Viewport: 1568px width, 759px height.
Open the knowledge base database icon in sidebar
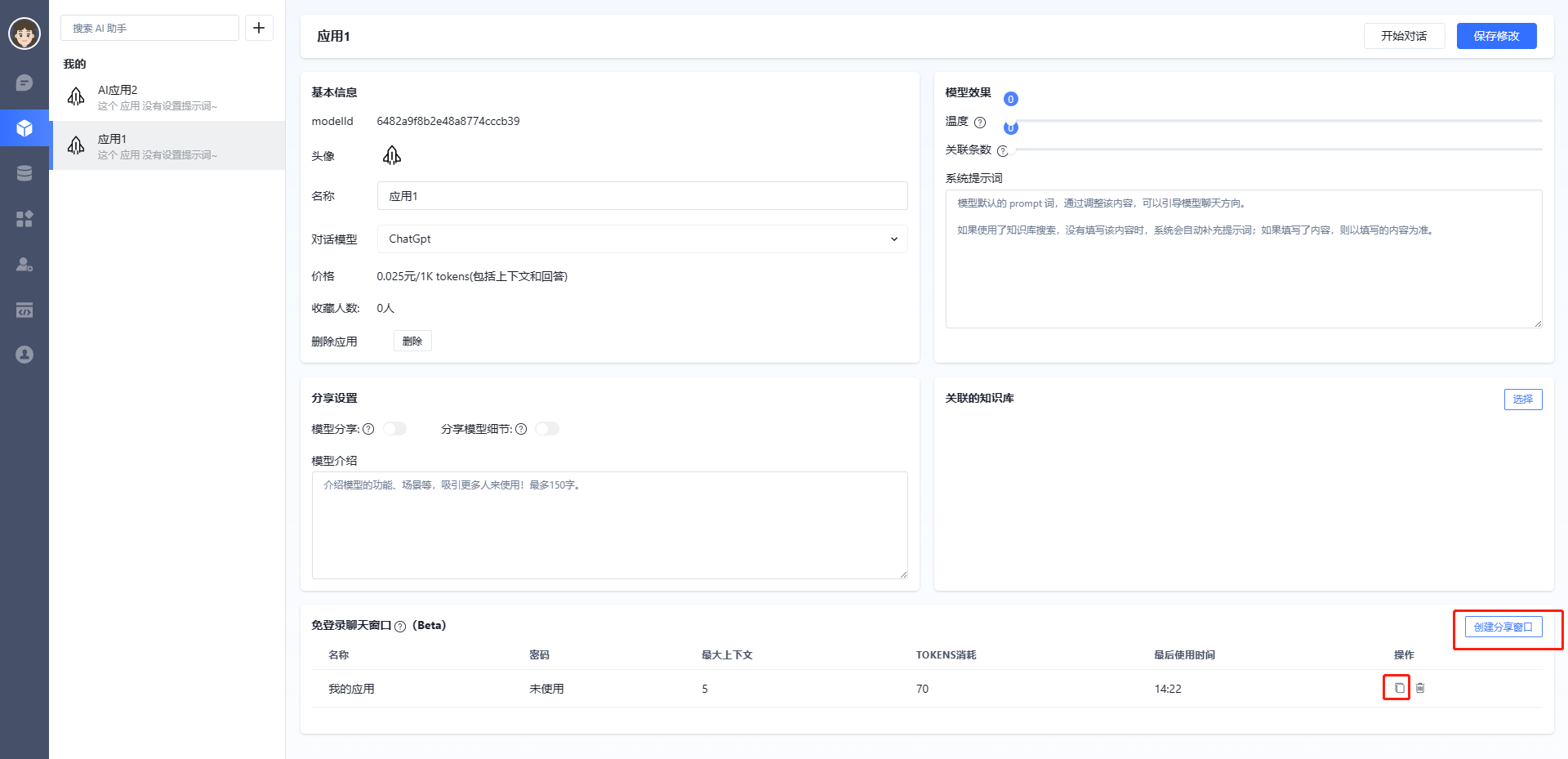pyautogui.click(x=24, y=172)
